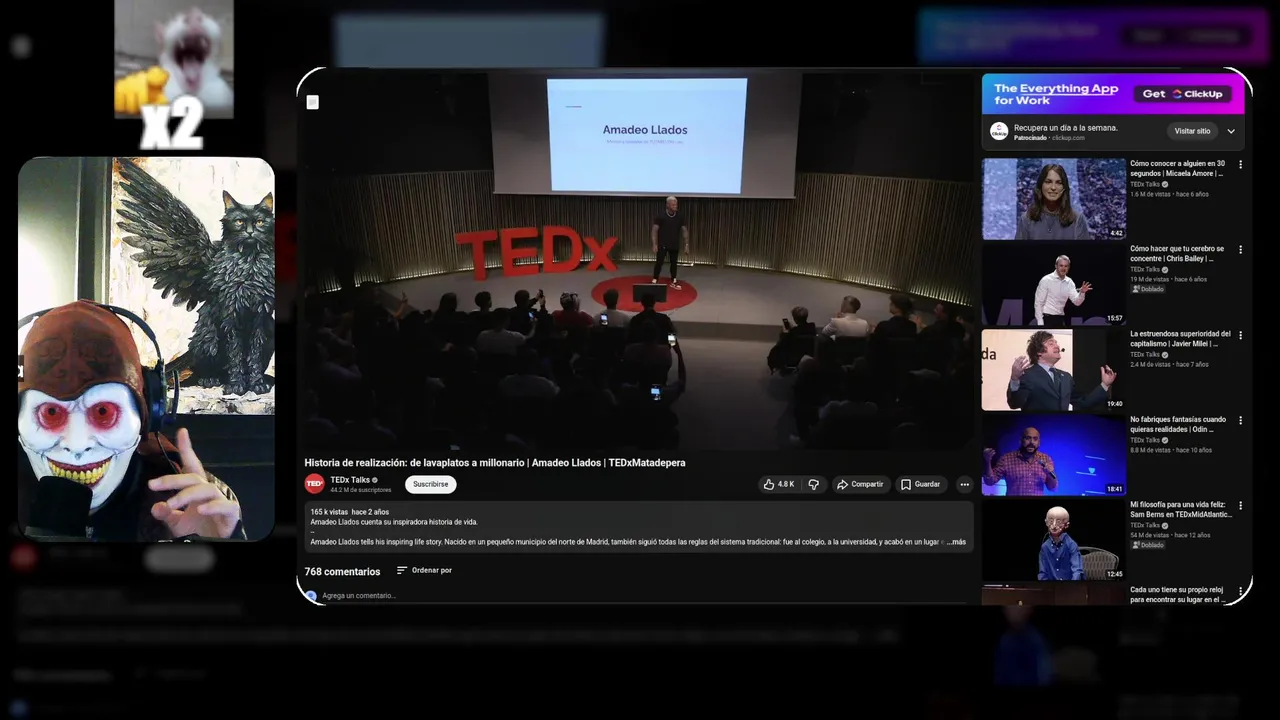
Task: Expand the description with ...más
Action: click(x=956, y=542)
